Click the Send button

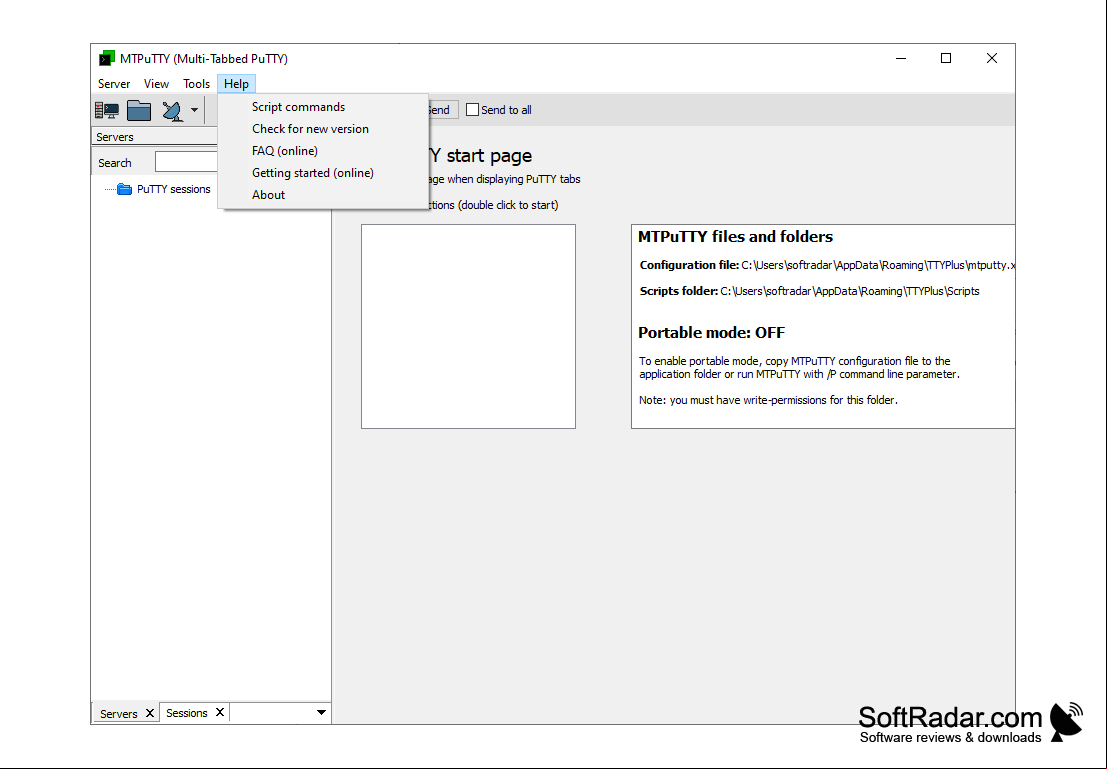(x=443, y=109)
